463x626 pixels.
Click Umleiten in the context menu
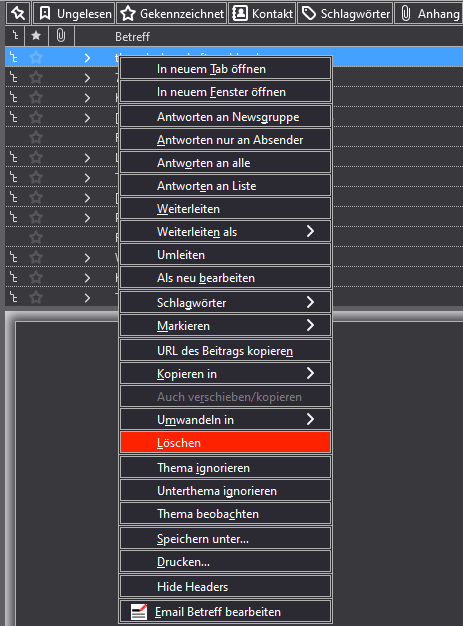pos(226,255)
